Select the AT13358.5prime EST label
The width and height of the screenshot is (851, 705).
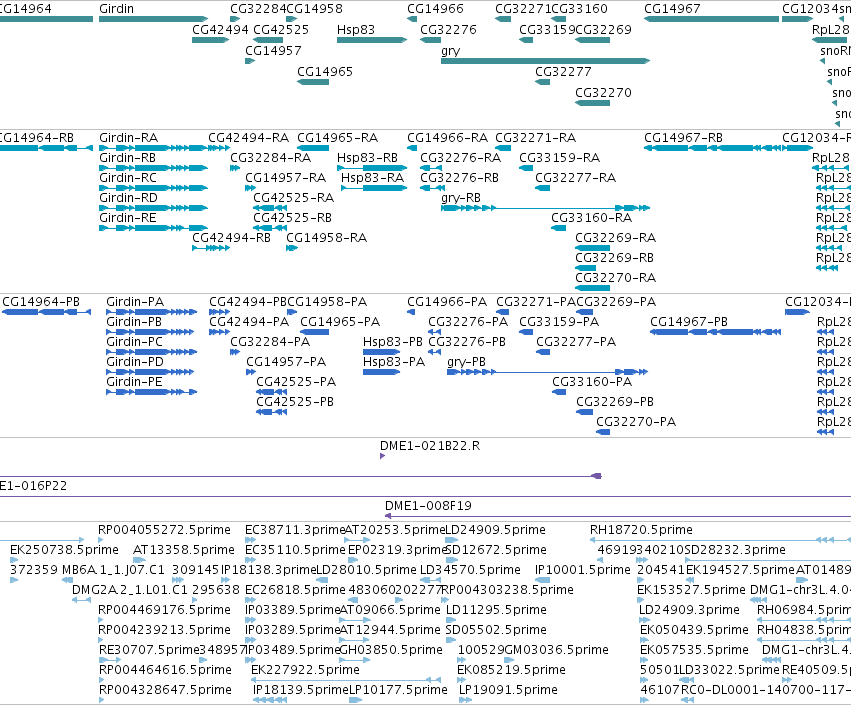coord(184,550)
